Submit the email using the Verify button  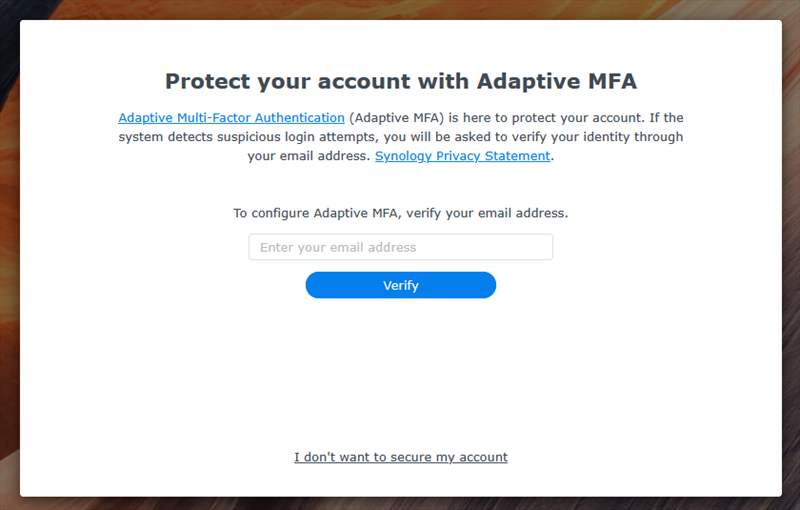[401, 285]
